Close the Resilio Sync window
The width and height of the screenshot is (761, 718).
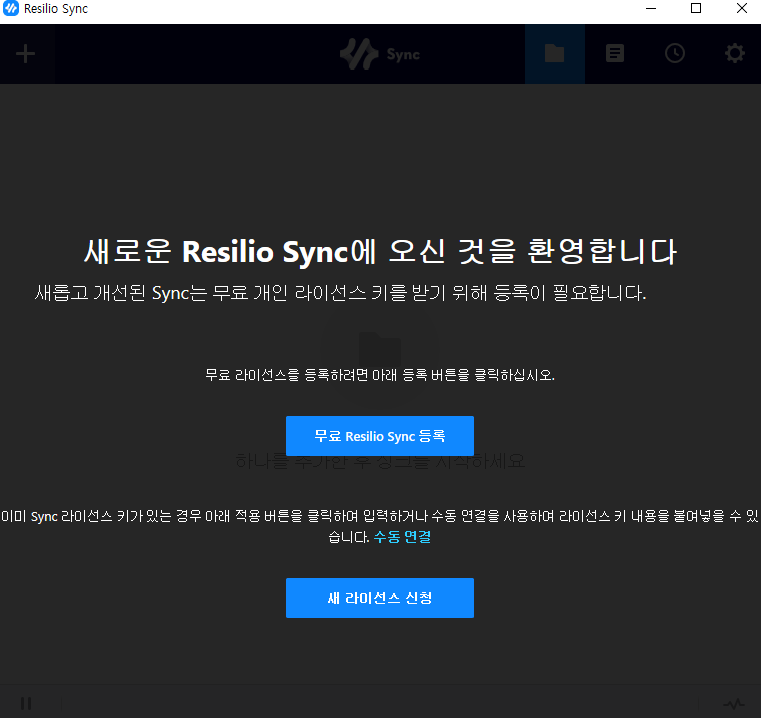[x=741, y=9]
